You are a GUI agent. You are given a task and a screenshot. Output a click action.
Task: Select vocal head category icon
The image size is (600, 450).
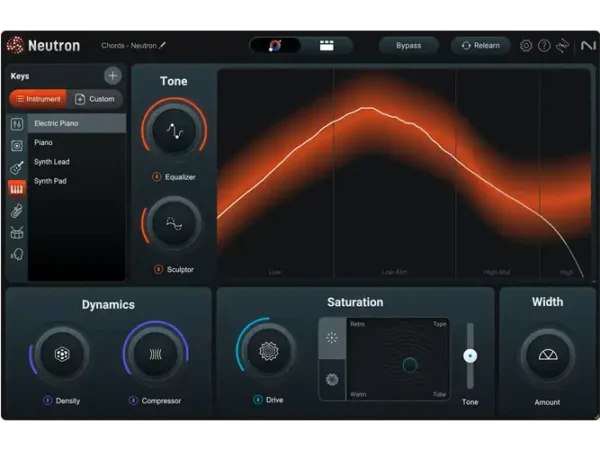click(17, 254)
